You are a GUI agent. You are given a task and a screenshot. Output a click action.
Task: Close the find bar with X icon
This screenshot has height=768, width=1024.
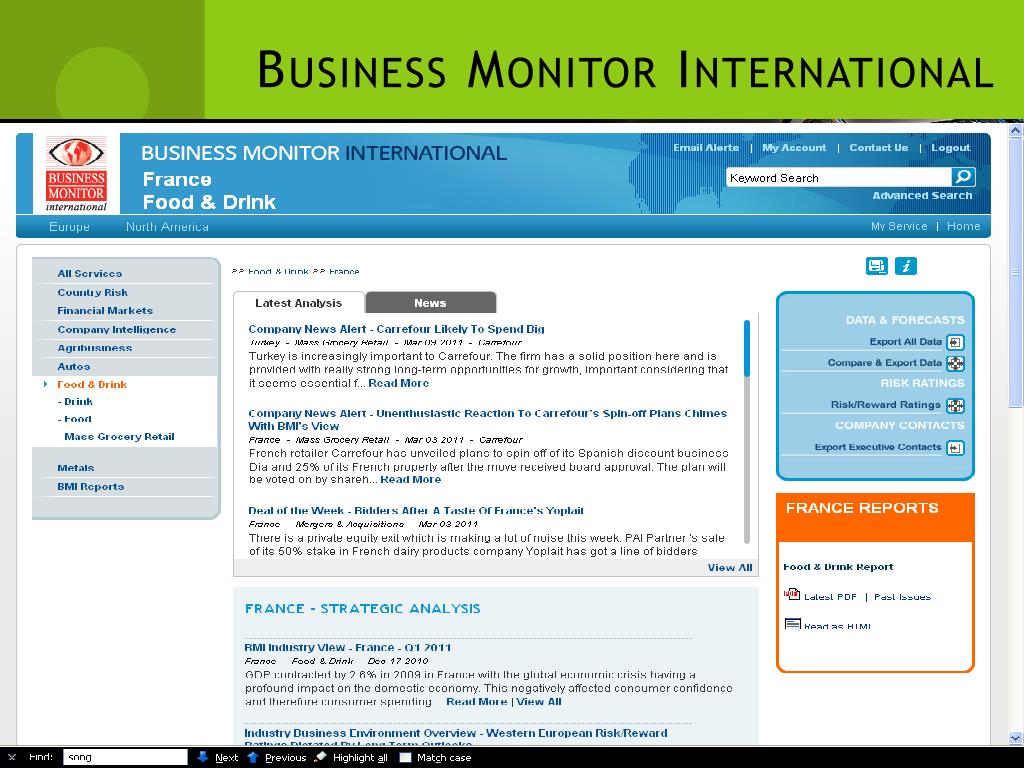12,758
